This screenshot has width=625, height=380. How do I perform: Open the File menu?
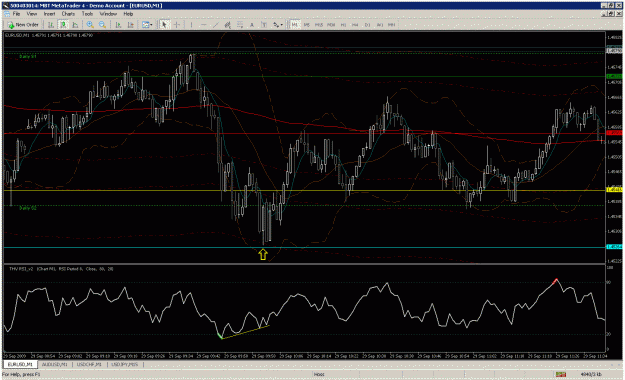(x=16, y=14)
